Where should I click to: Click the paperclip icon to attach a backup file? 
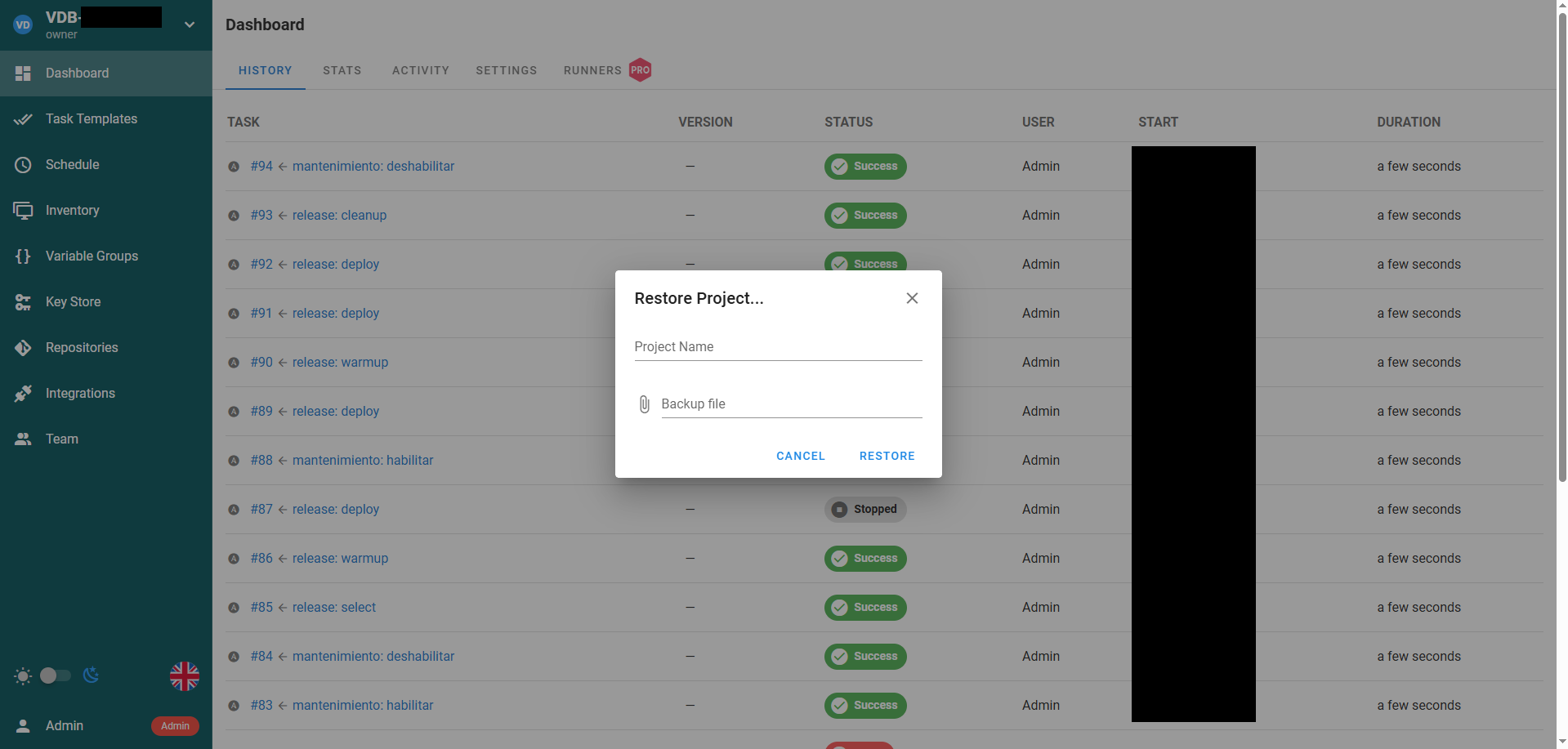(x=644, y=403)
